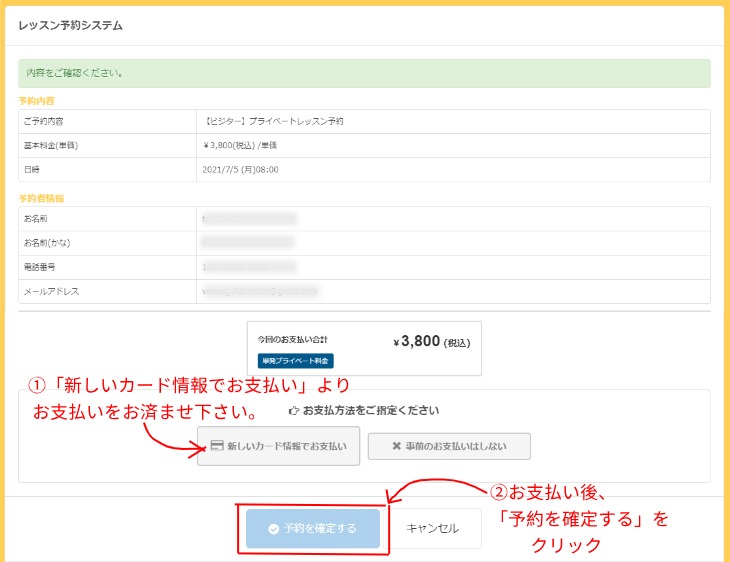The height and width of the screenshot is (562, 730).
Task: Cancel the reservation with キャンセル
Action: (433, 529)
